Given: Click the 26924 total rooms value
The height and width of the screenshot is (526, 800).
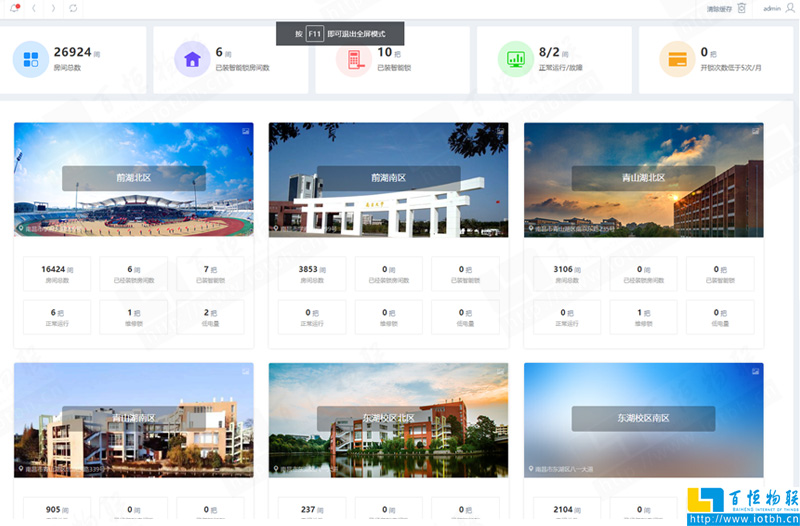Looking at the screenshot, I should (x=72, y=52).
